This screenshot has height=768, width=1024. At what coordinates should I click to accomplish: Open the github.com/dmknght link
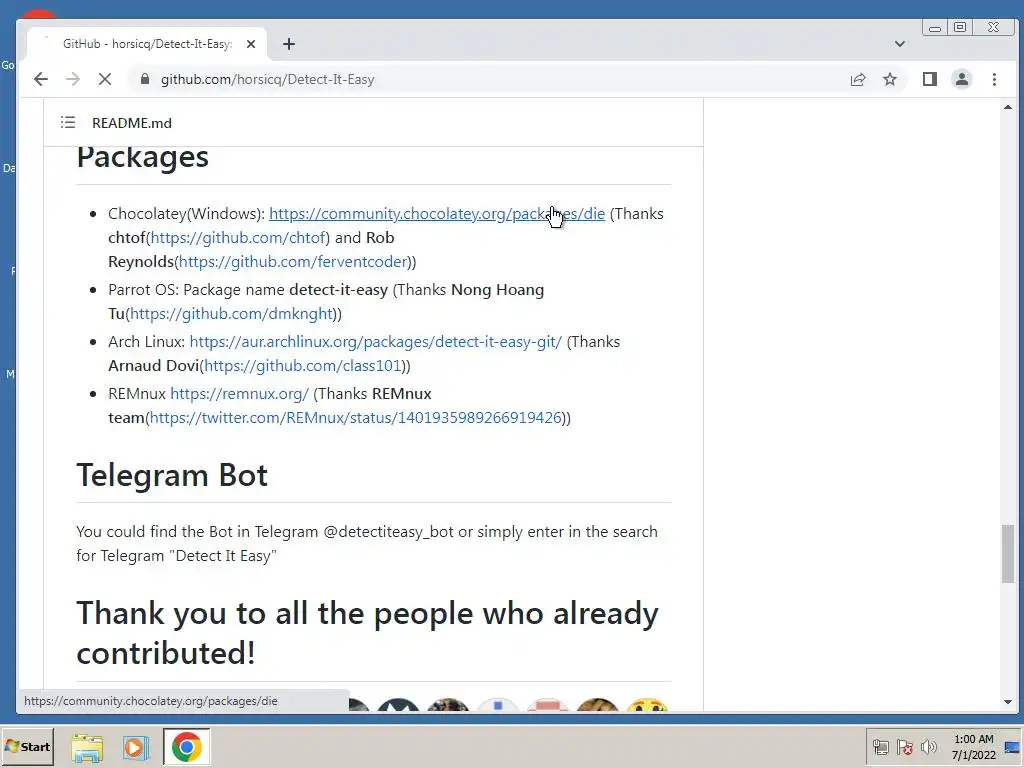pyautogui.click(x=232, y=313)
